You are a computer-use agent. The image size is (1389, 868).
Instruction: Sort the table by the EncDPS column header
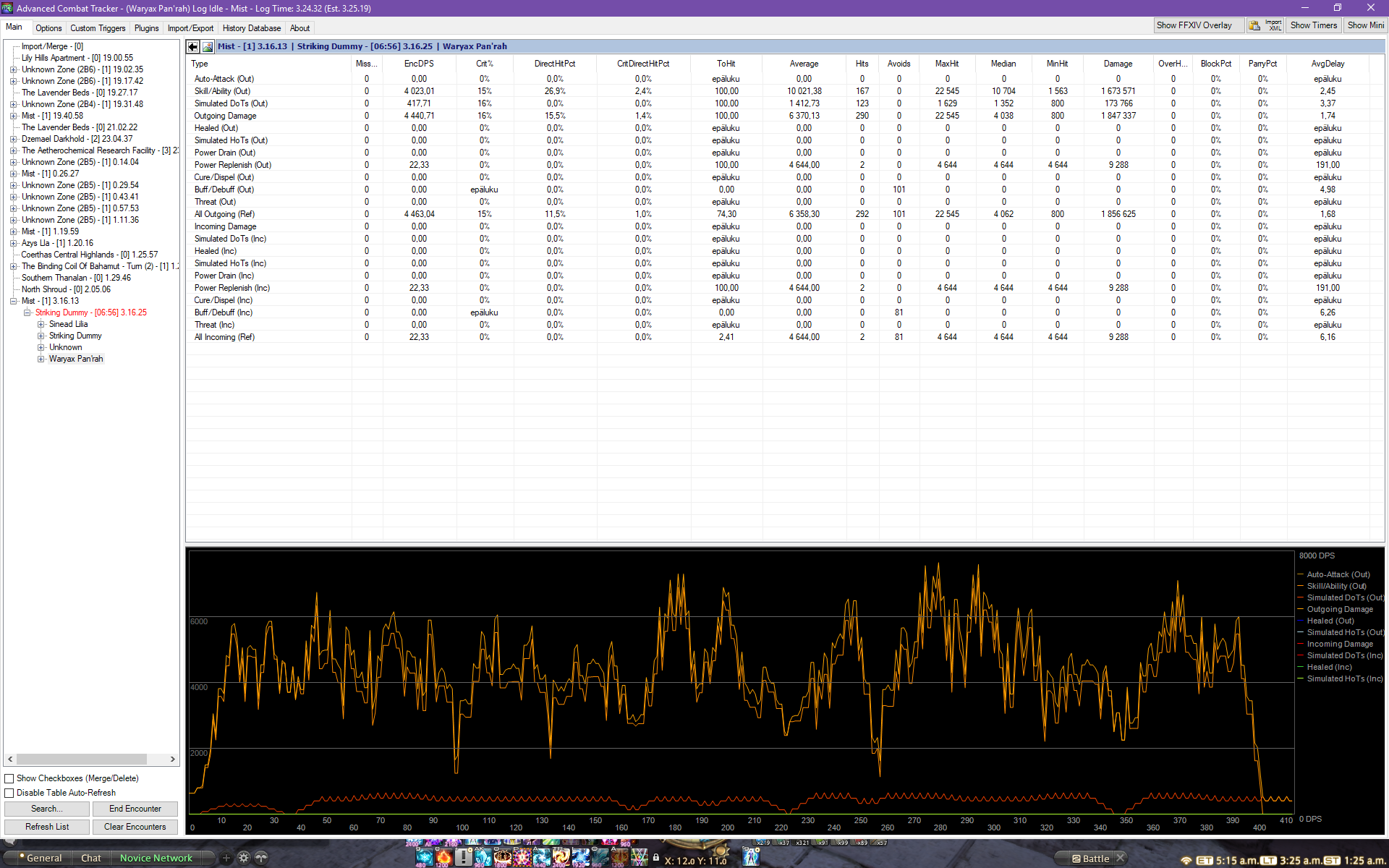(419, 64)
